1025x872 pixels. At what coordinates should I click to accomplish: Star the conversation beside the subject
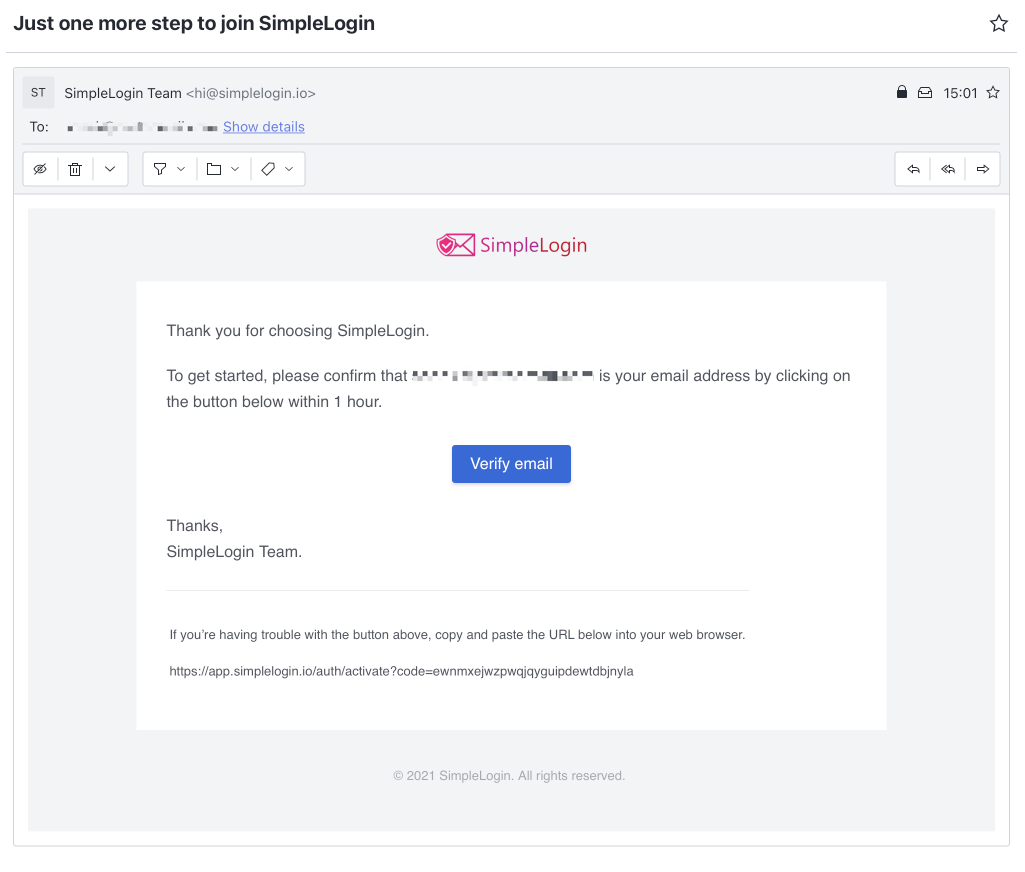click(998, 24)
